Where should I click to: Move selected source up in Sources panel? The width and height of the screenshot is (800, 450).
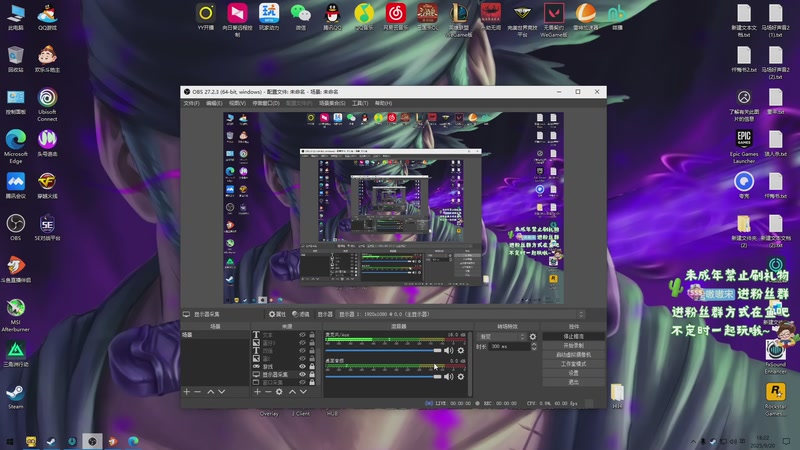[x=292, y=392]
